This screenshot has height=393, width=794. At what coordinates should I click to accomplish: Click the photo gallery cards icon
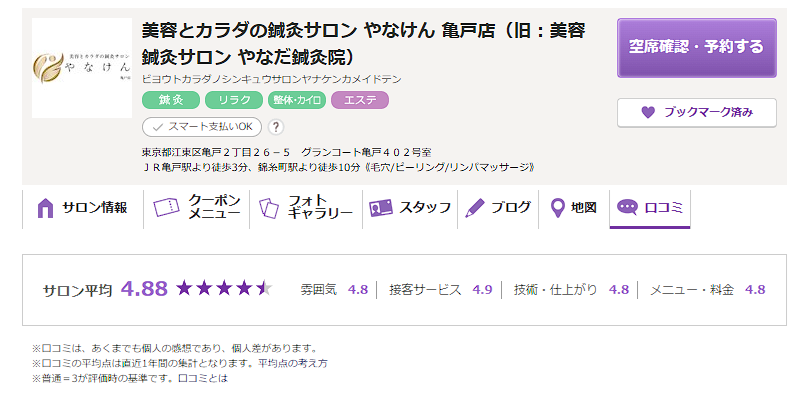(268, 208)
